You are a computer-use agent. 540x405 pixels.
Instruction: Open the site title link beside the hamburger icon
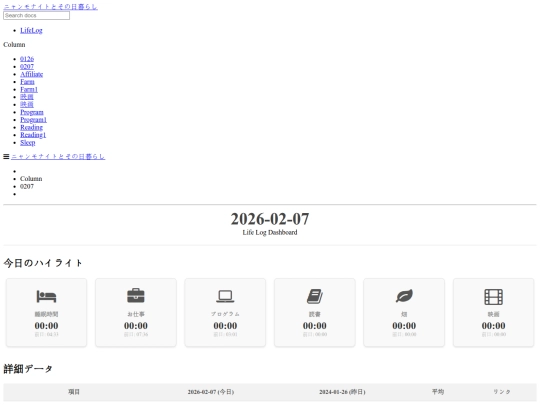[x=58, y=157]
